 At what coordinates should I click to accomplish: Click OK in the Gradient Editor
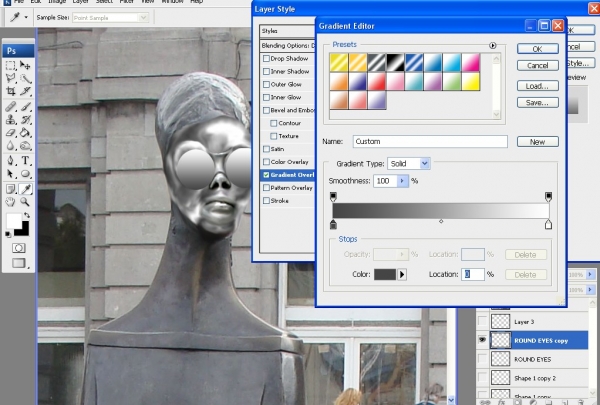[538, 49]
